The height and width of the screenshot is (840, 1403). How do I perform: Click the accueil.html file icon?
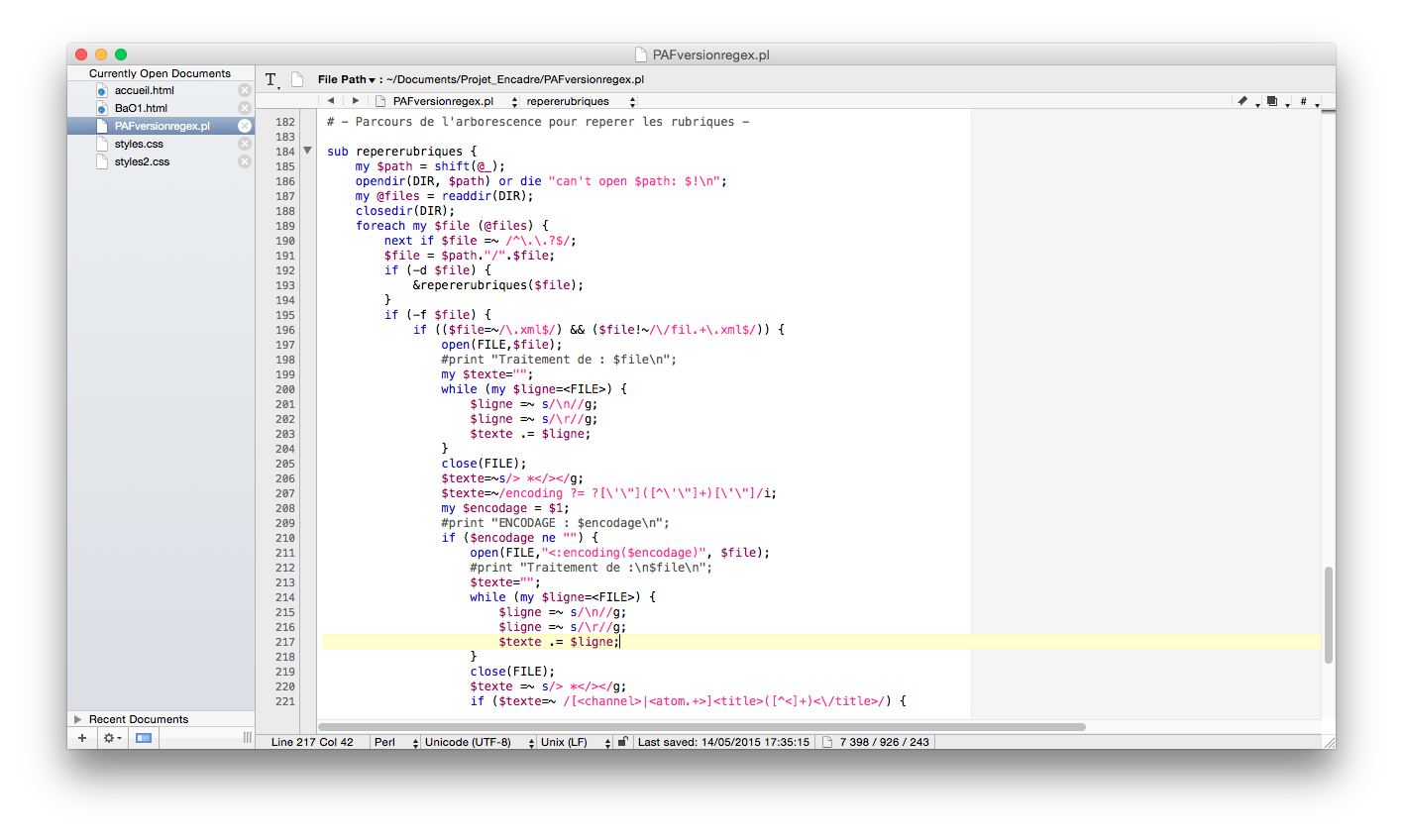click(x=101, y=90)
